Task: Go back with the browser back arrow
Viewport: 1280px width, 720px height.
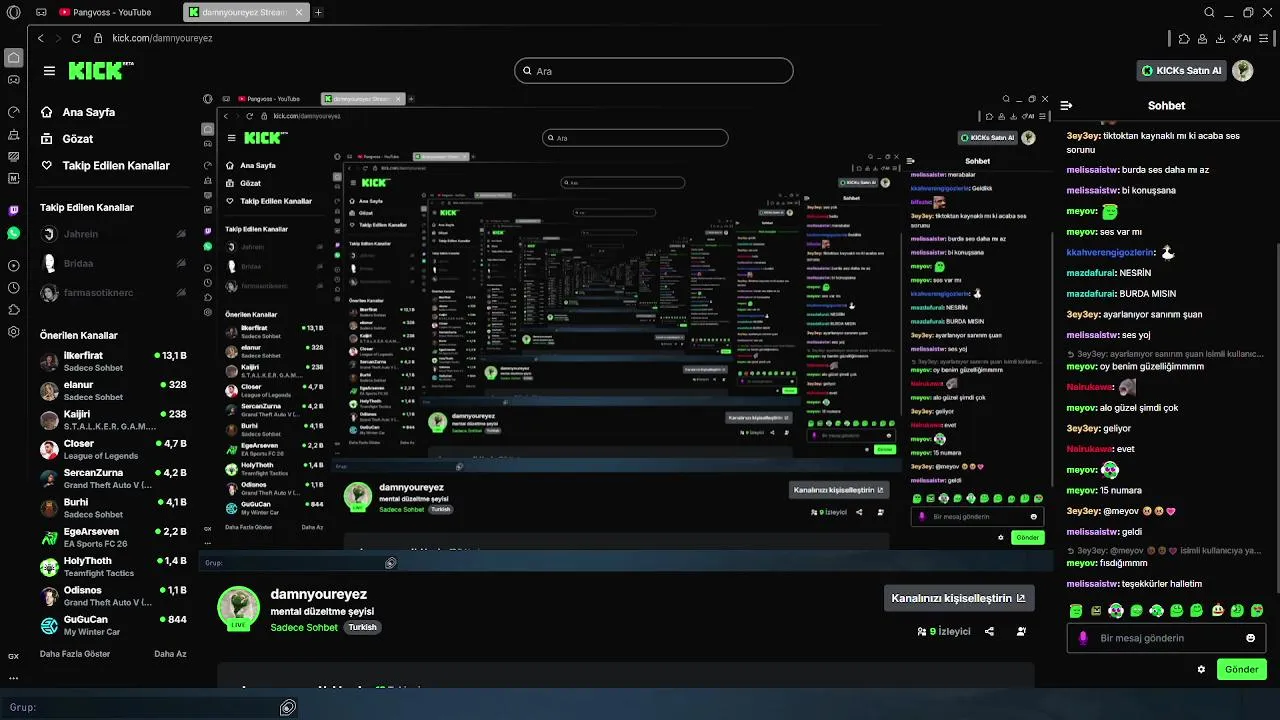Action: click(41, 38)
